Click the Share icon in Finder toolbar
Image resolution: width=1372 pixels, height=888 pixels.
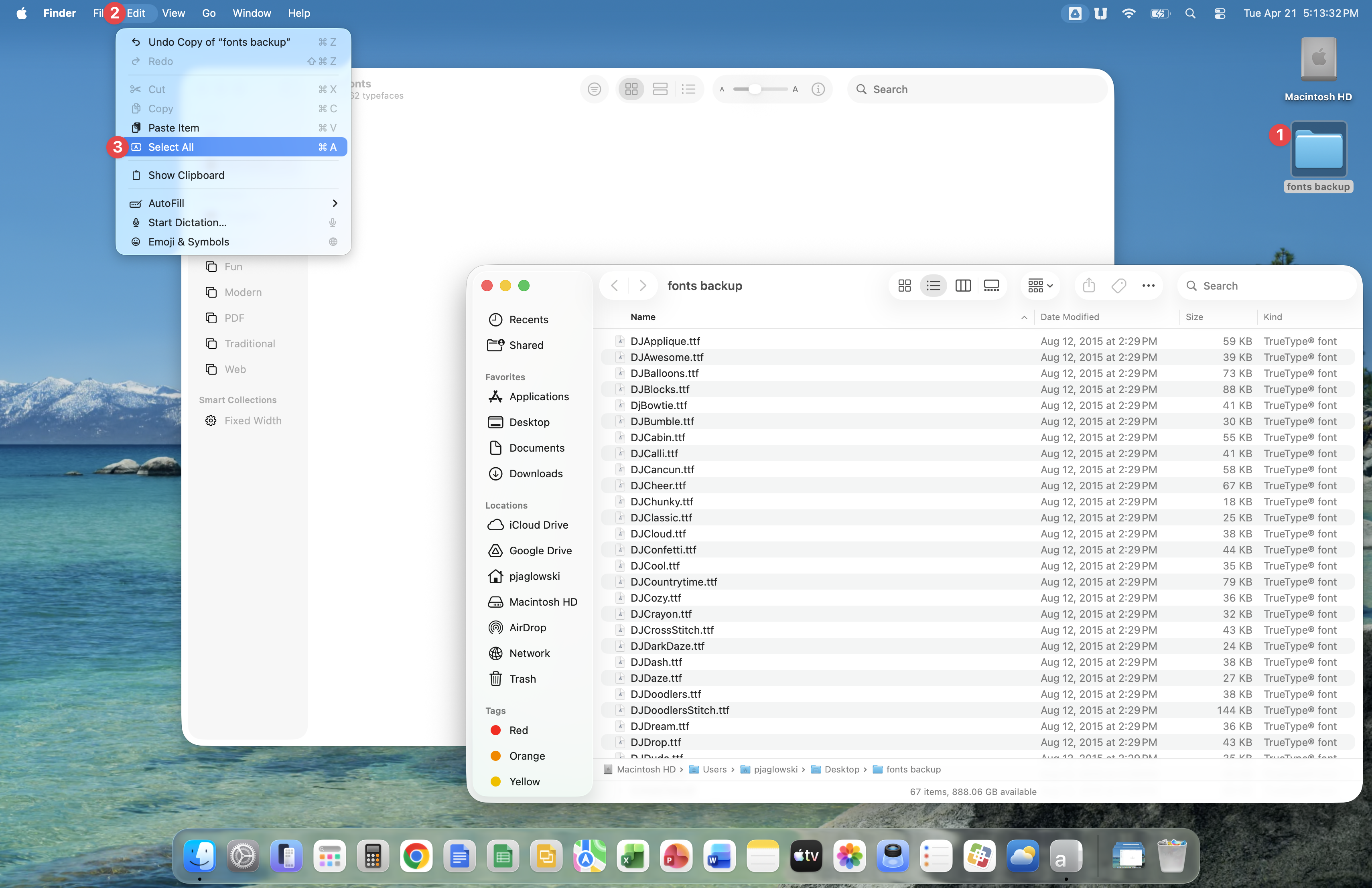click(x=1088, y=286)
